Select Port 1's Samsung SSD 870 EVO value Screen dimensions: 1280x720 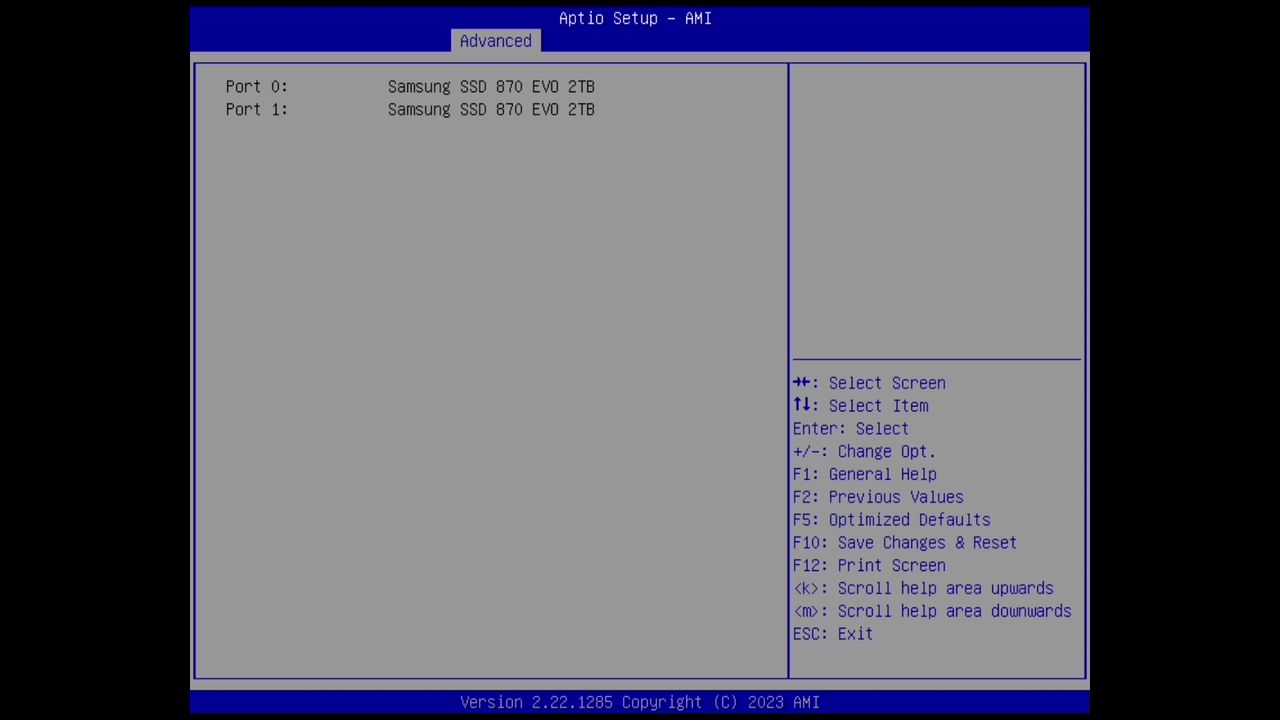point(491,110)
